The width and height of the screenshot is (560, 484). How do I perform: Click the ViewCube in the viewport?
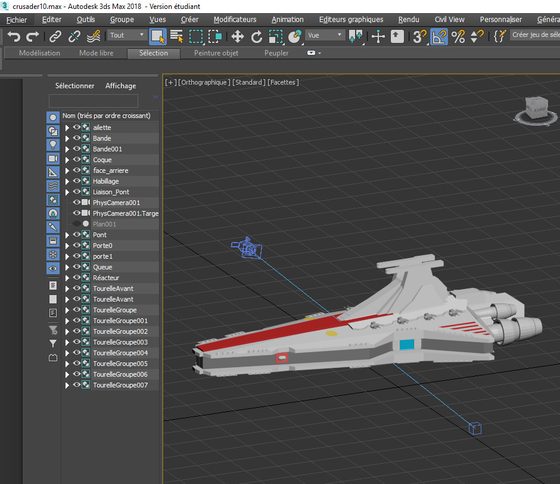click(x=536, y=109)
